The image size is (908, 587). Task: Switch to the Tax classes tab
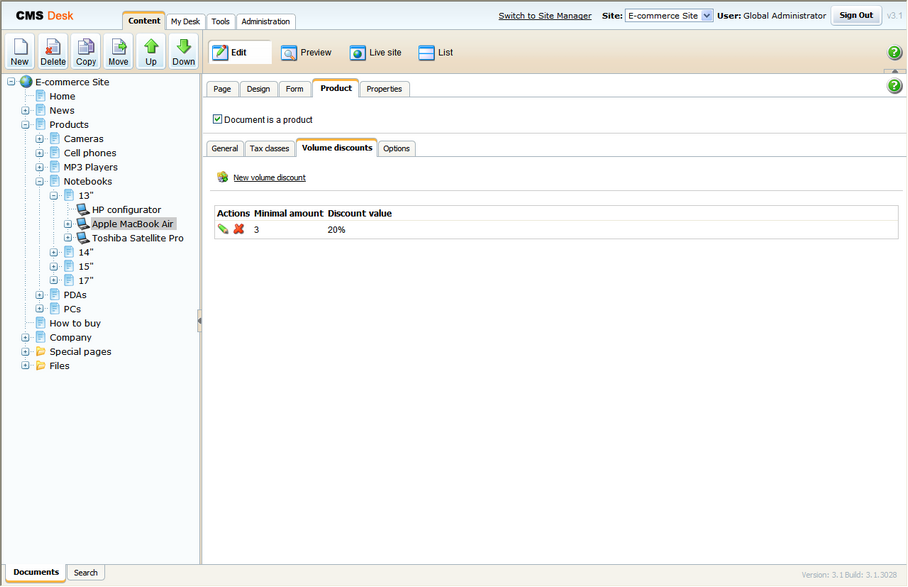coord(269,149)
